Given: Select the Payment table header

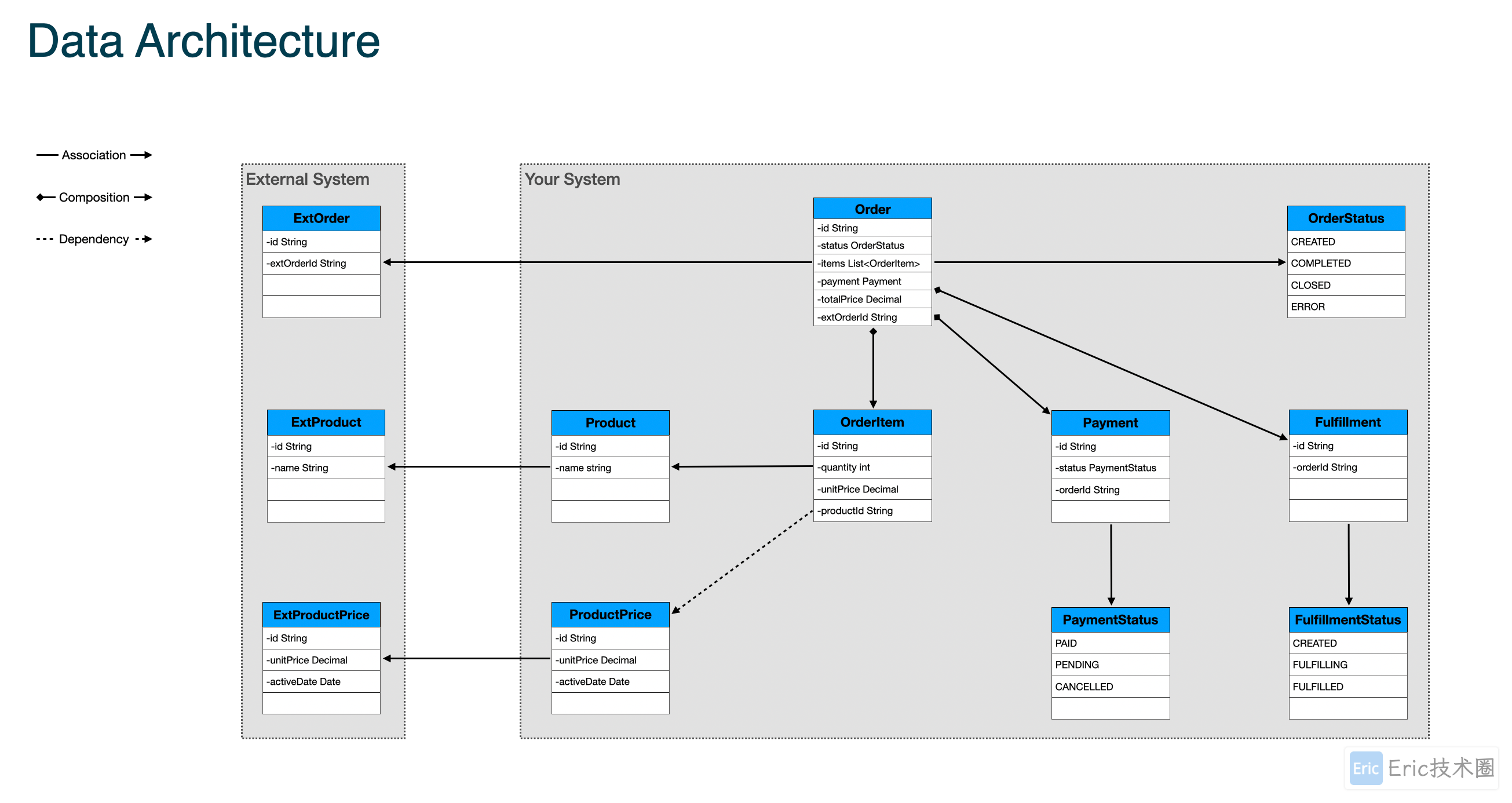Looking at the screenshot, I should click(1111, 422).
